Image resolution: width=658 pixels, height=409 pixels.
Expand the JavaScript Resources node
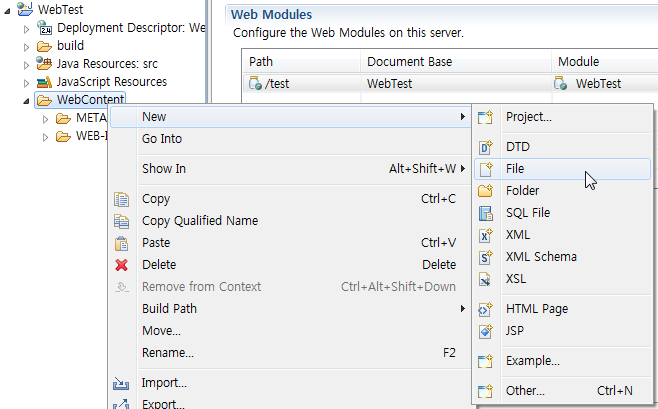coord(26,83)
